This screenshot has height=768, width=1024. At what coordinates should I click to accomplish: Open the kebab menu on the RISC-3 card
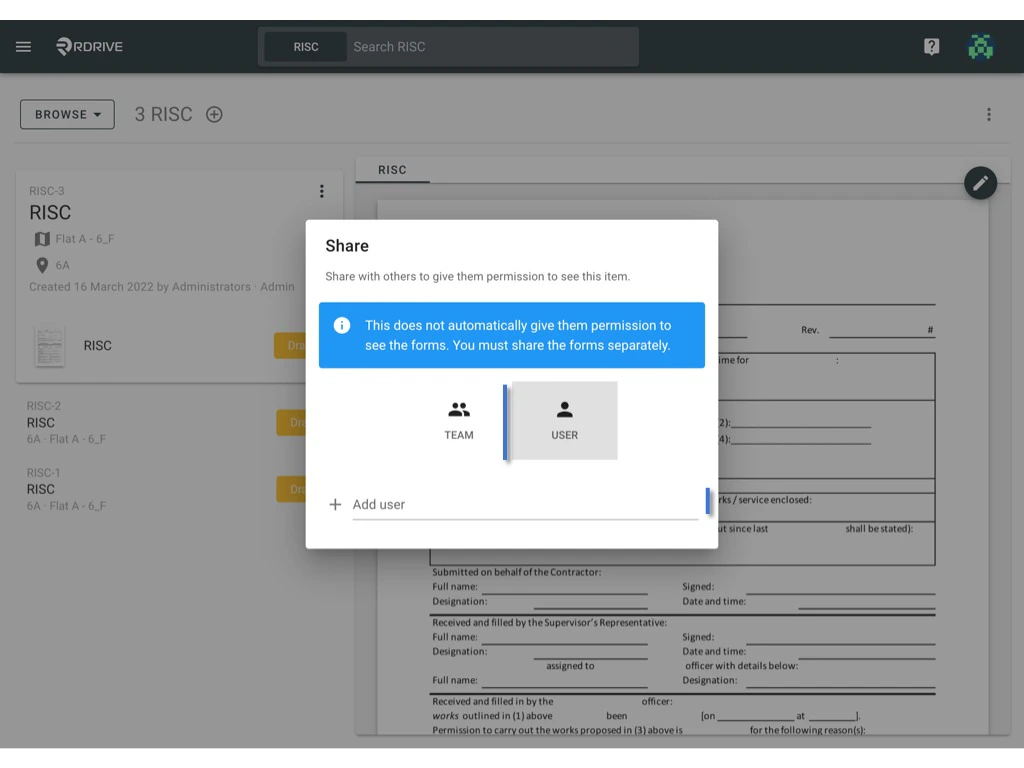(x=322, y=191)
